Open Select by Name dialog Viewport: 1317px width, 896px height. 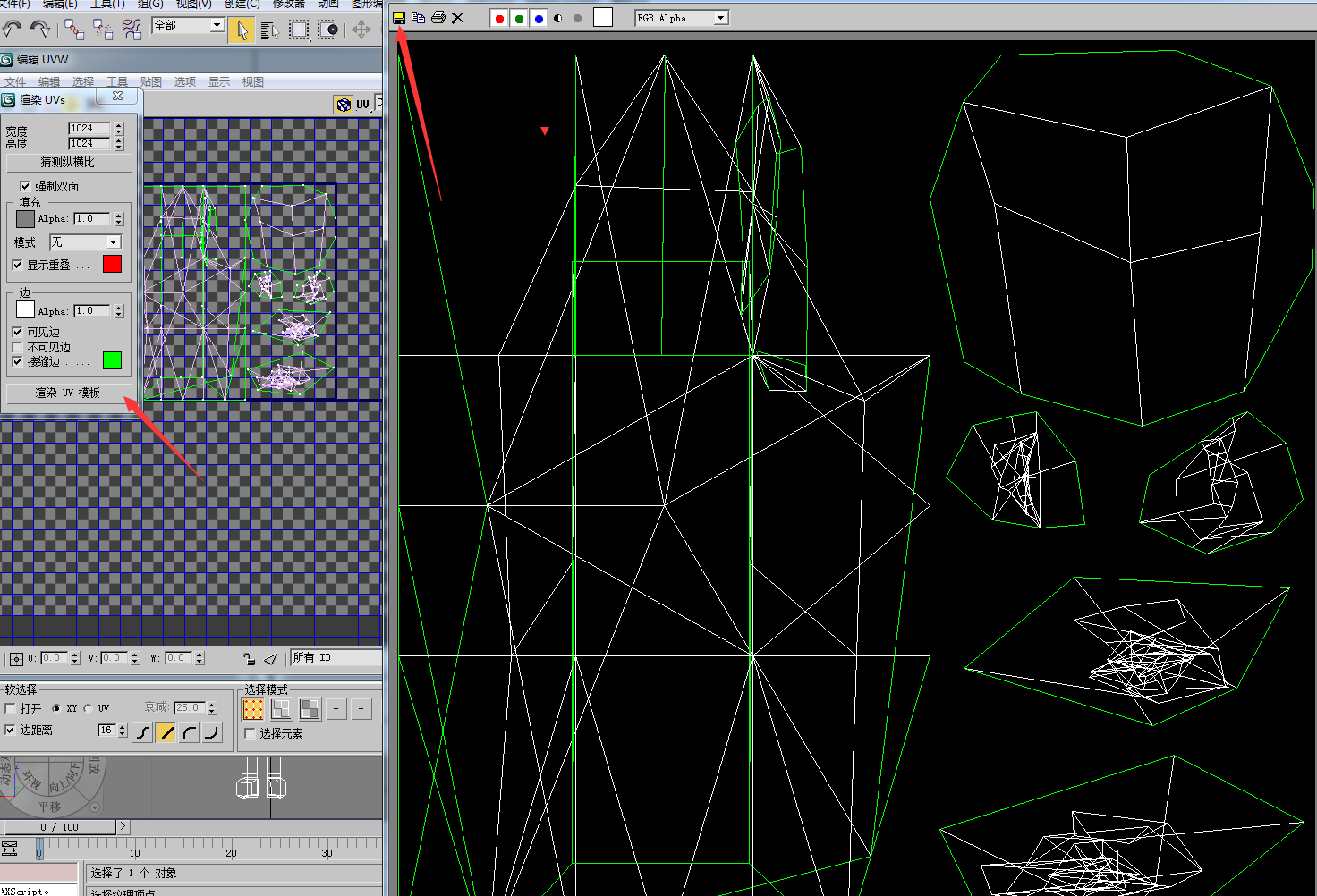(268, 30)
